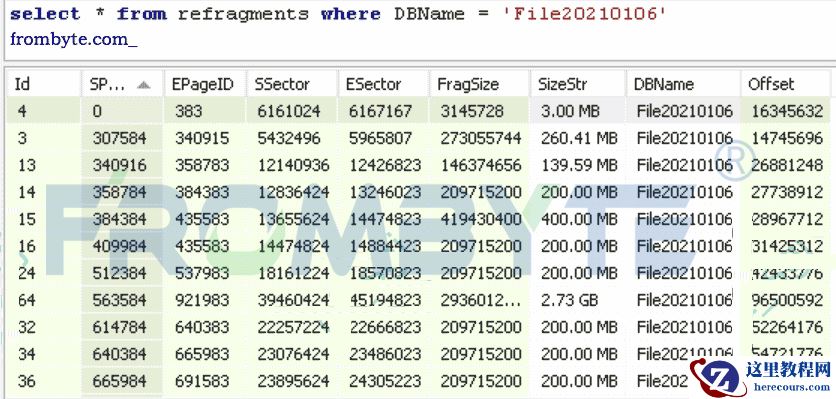Select the Offset cell 16345632
Viewport: 836px width, 399px height.
click(787, 111)
